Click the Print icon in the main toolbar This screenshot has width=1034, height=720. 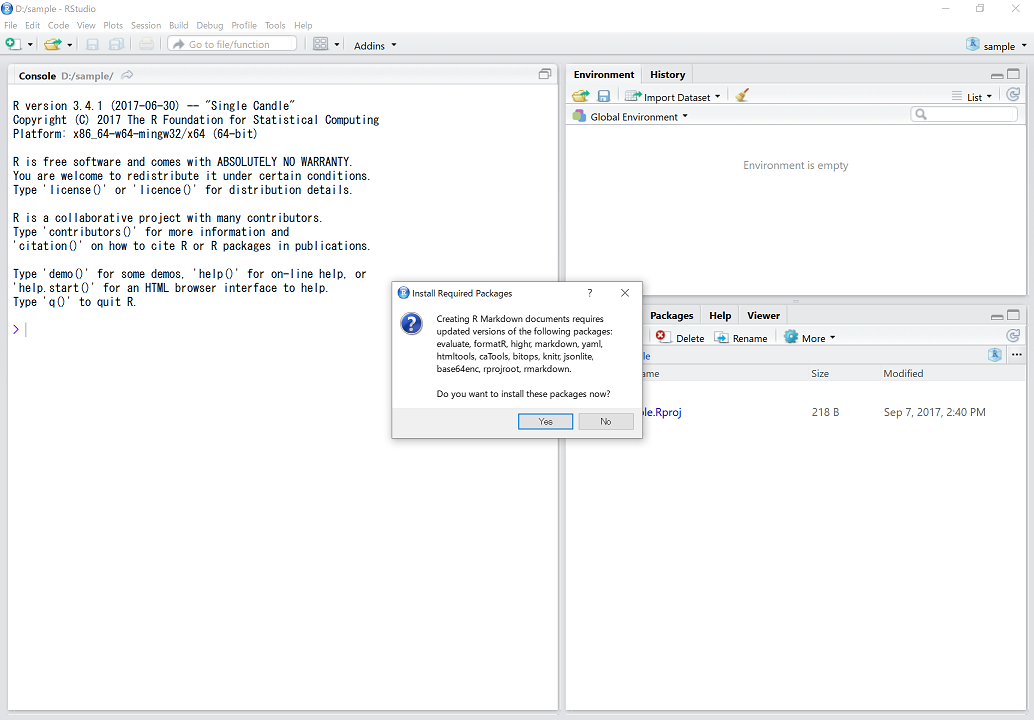click(146, 44)
